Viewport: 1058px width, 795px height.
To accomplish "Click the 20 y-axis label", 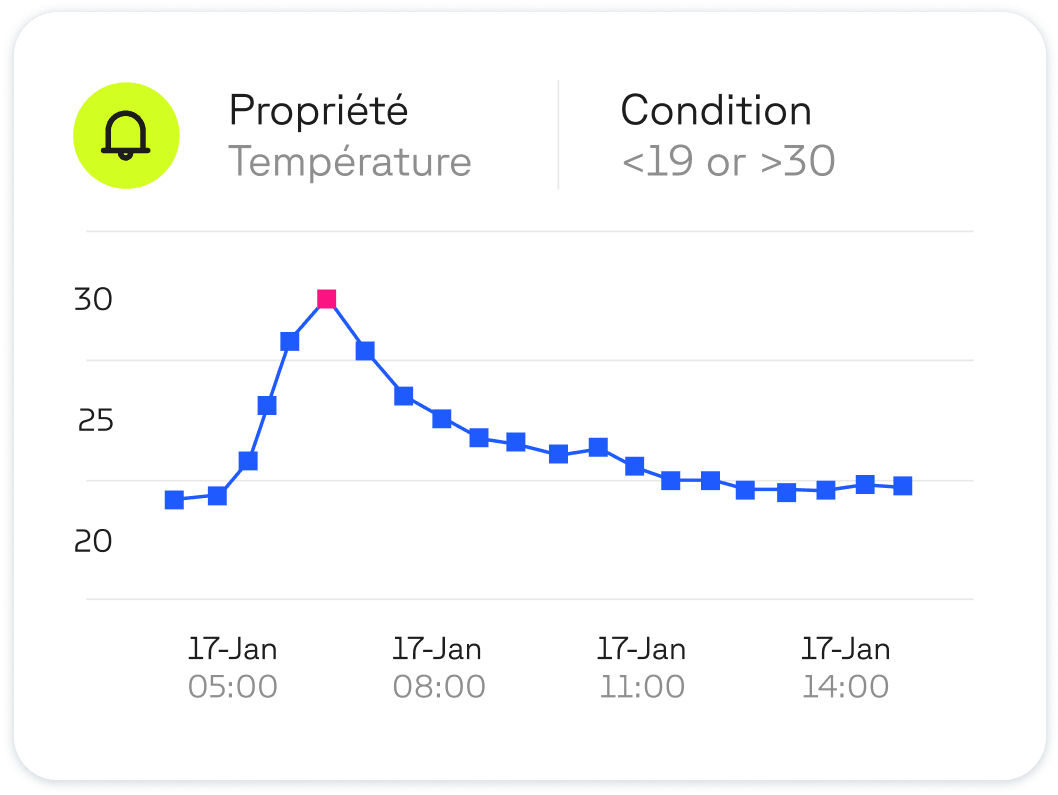I will 93,542.
